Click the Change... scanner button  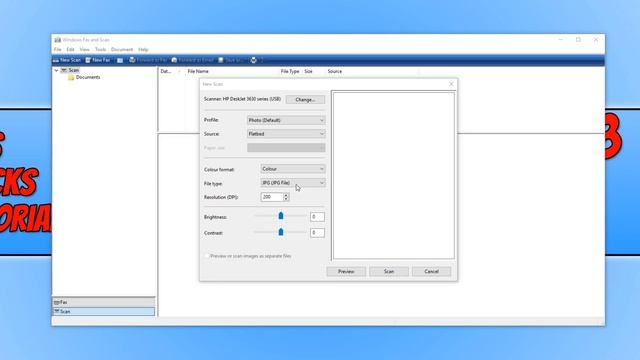[305, 100]
